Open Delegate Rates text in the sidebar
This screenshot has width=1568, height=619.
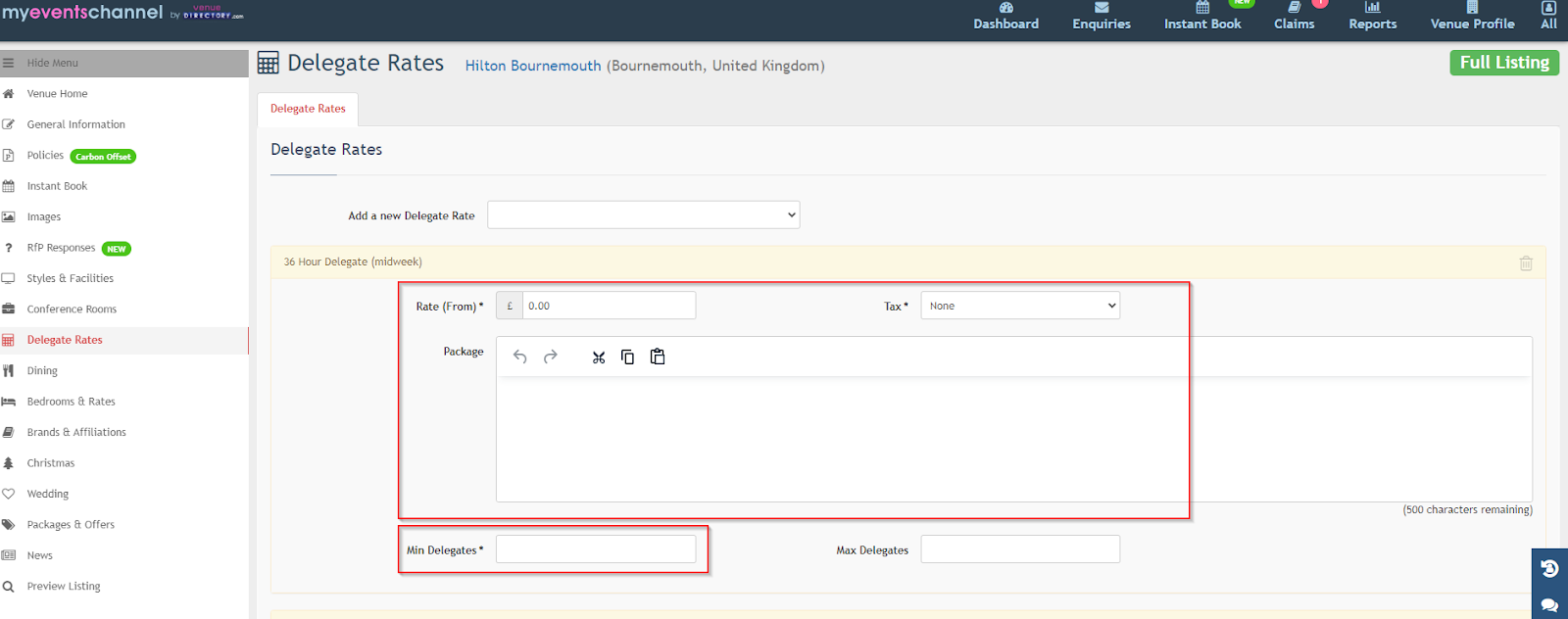coord(65,340)
